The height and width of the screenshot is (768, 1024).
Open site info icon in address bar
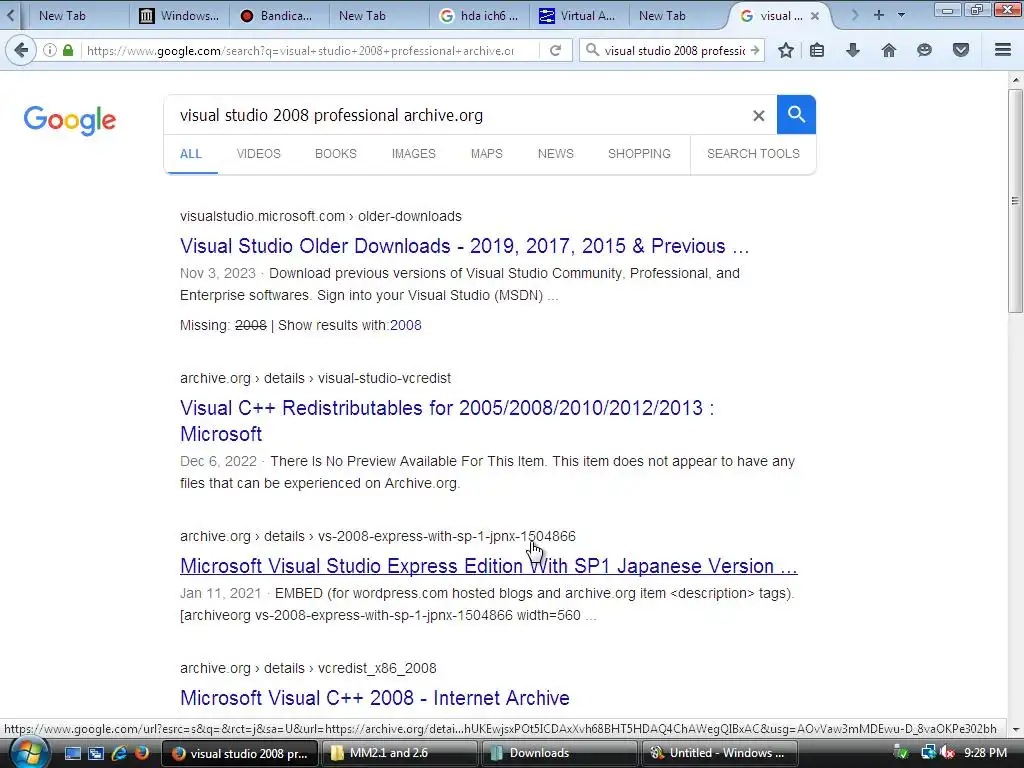click(x=50, y=50)
